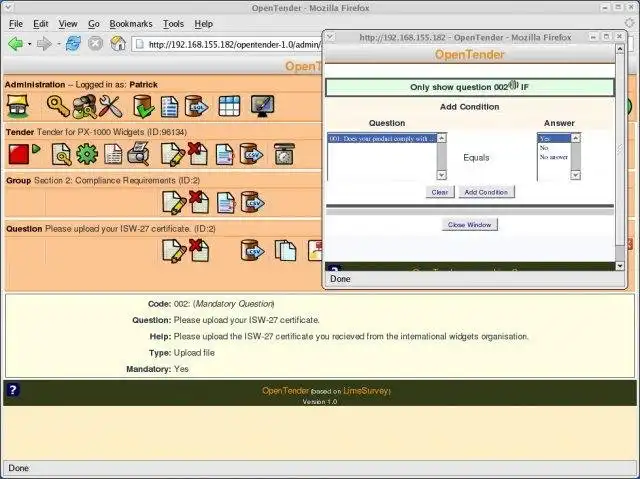
Task: Click the gold key security icon
Action: [58, 106]
